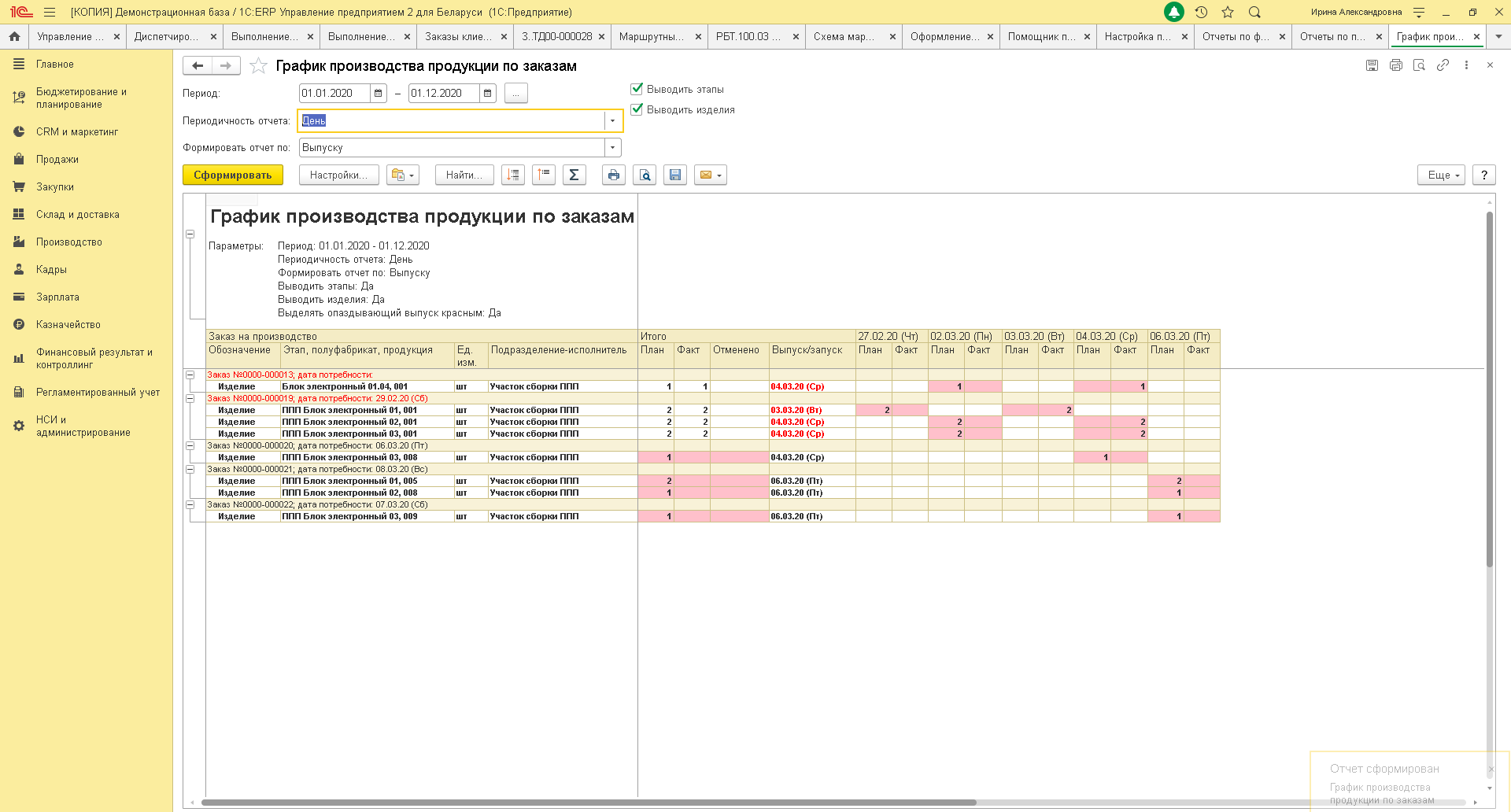Image resolution: width=1511 pixels, height=812 pixels.
Task: Open the Производство section in sidebar
Action: coord(69,242)
